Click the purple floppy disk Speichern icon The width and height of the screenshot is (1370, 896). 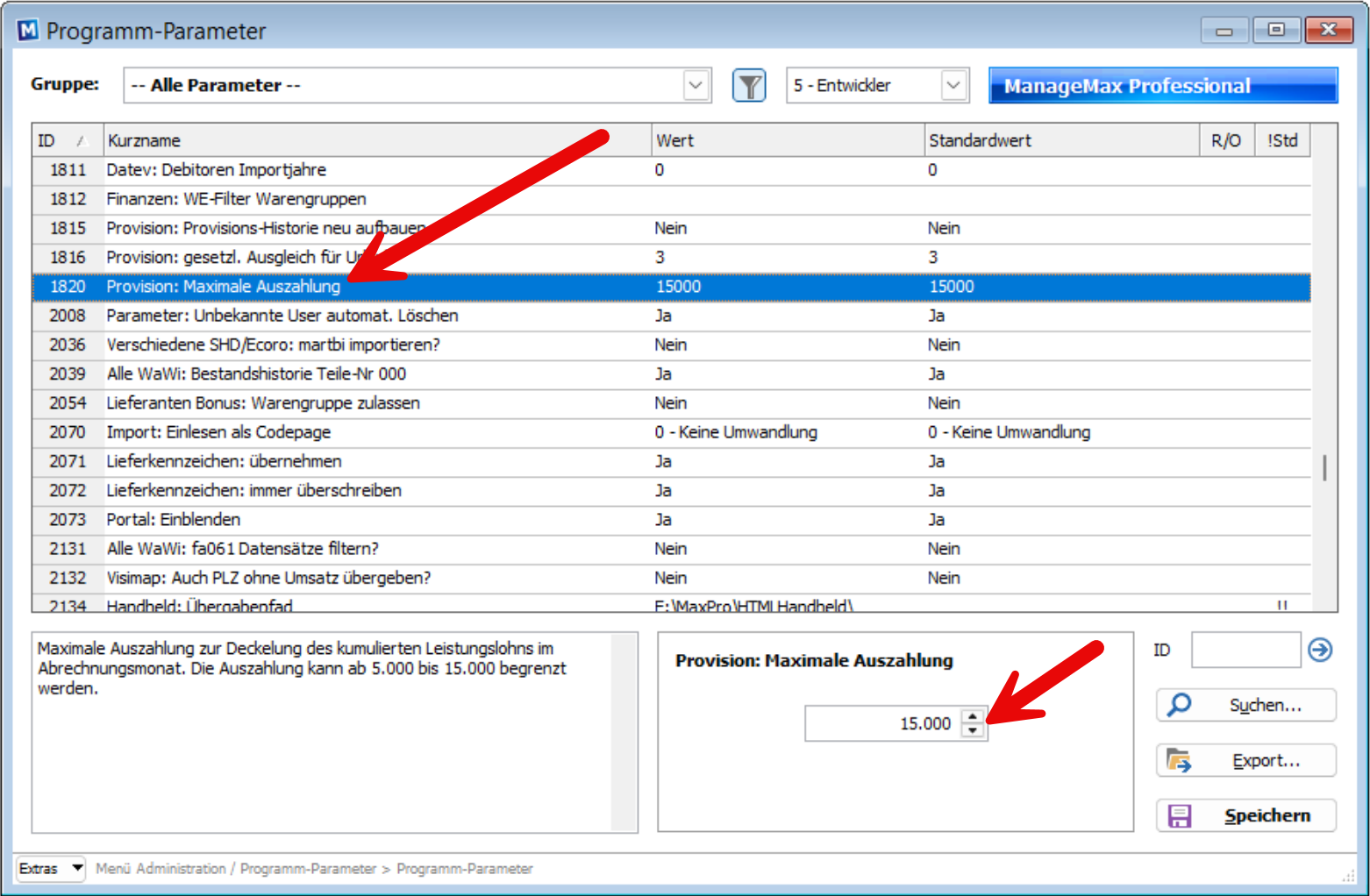point(1180,816)
